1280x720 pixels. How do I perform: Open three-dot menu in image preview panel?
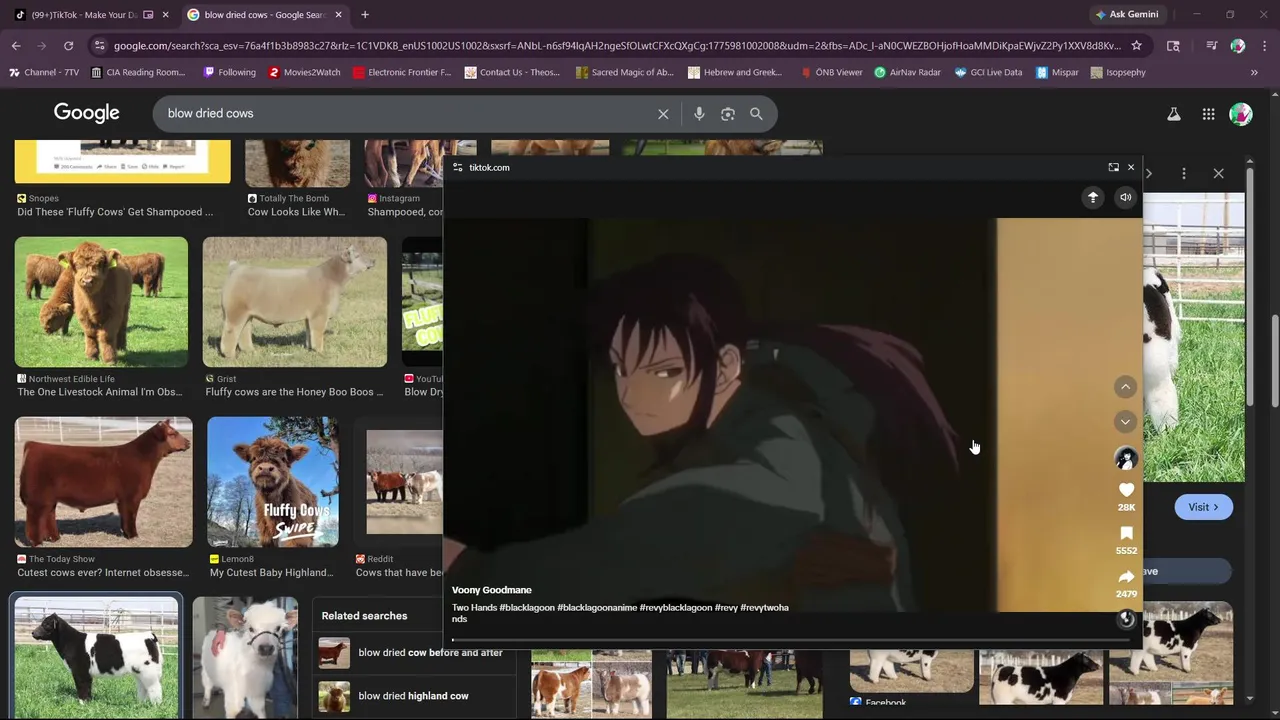(x=1184, y=173)
